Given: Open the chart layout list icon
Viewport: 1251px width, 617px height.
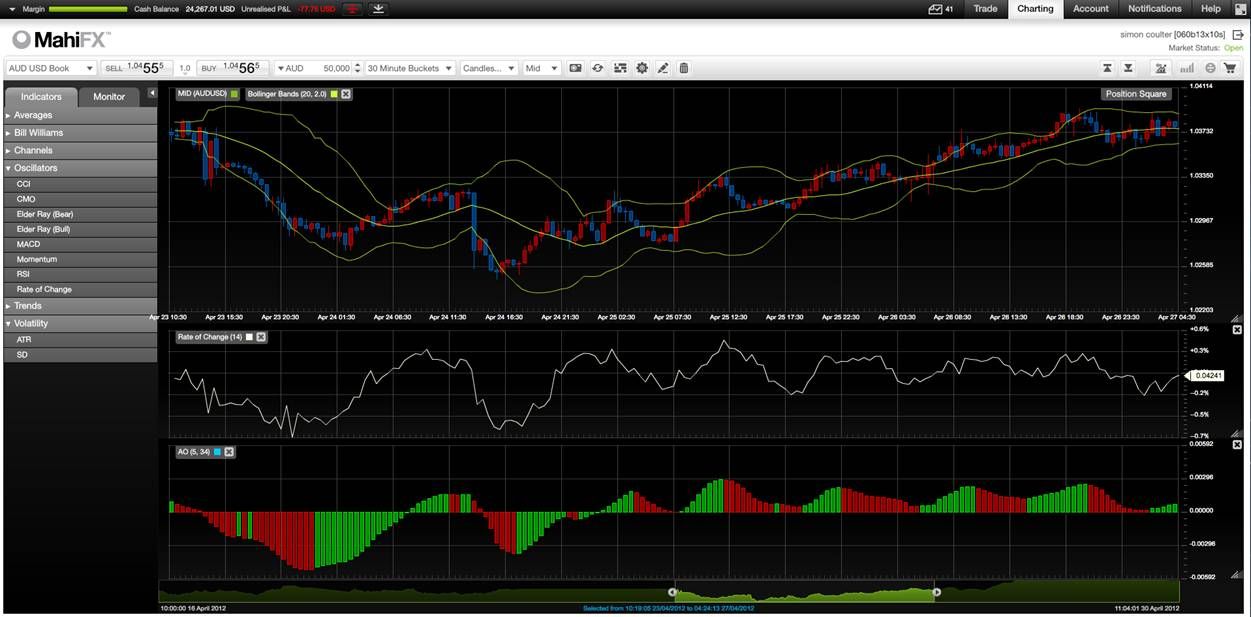Looking at the screenshot, I should pyautogui.click(x=620, y=68).
